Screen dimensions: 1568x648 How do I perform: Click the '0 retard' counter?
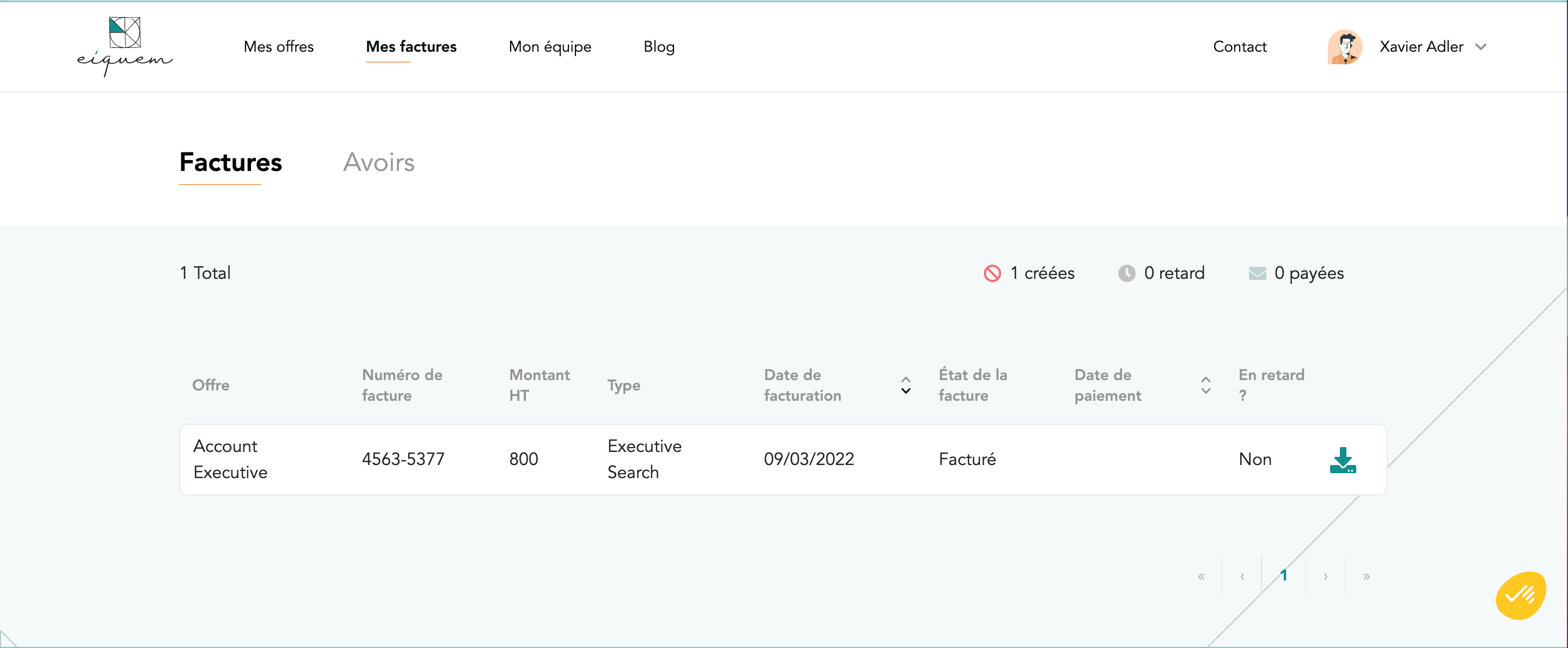pyautogui.click(x=1174, y=273)
